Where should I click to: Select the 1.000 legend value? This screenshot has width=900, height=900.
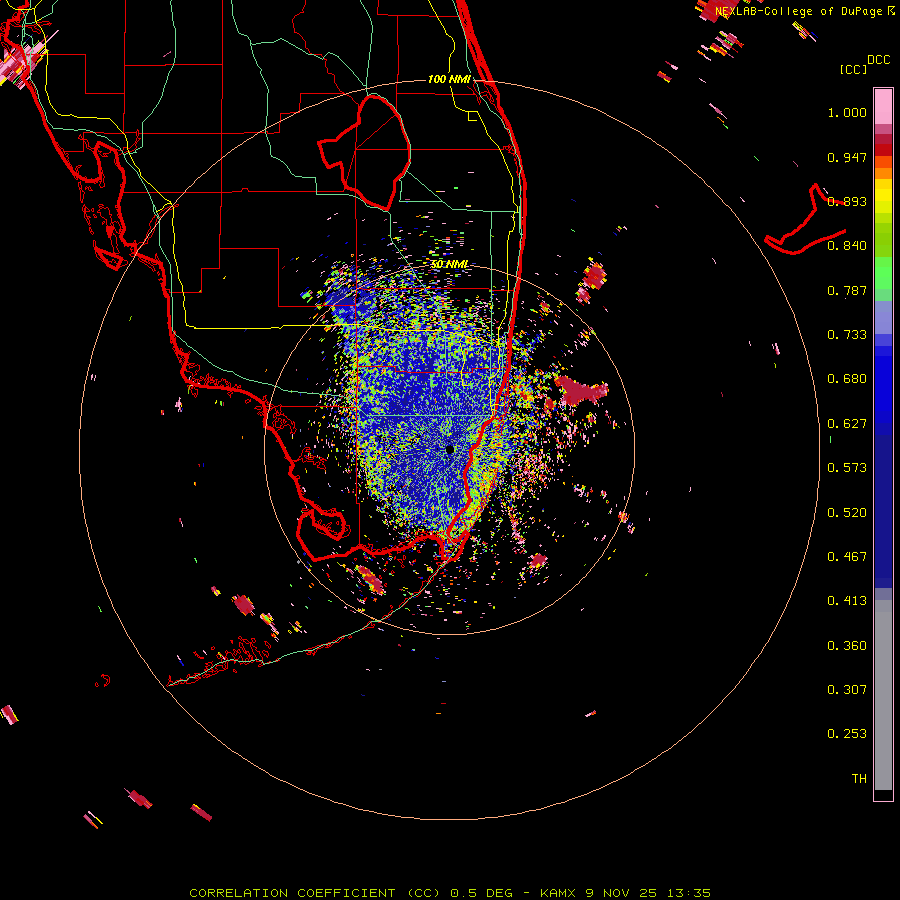coord(847,112)
